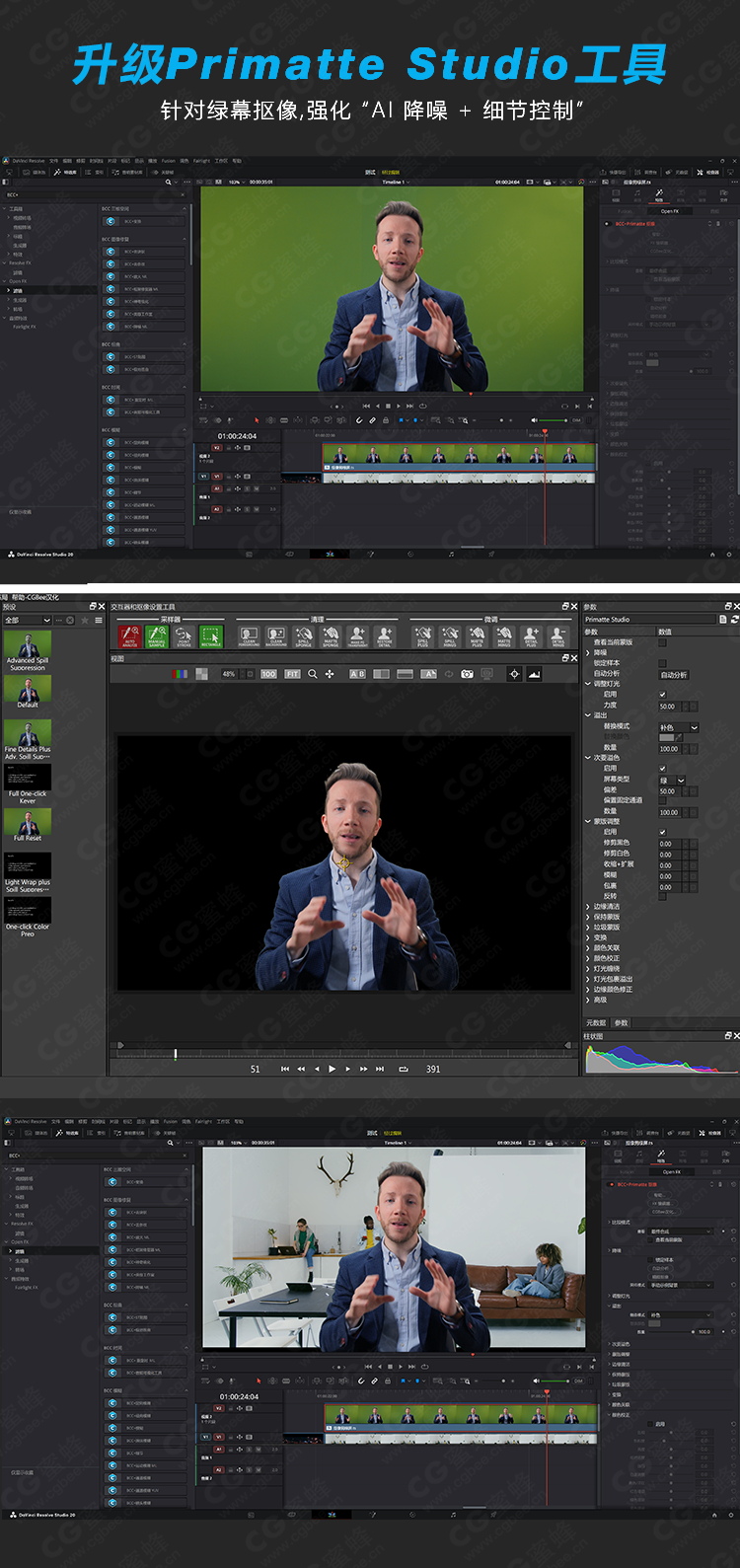Select the Auto Analyze tool in Primatte

(129, 636)
